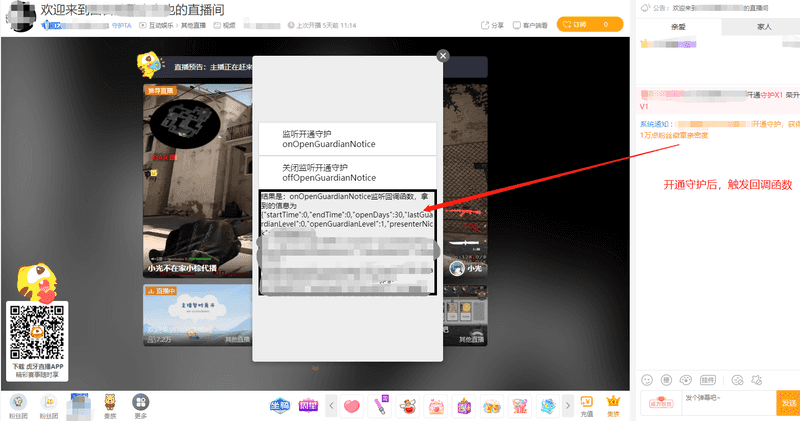This screenshot has width=800, height=421.
Task: Send the blue crystal gift
Action: click(x=548, y=406)
